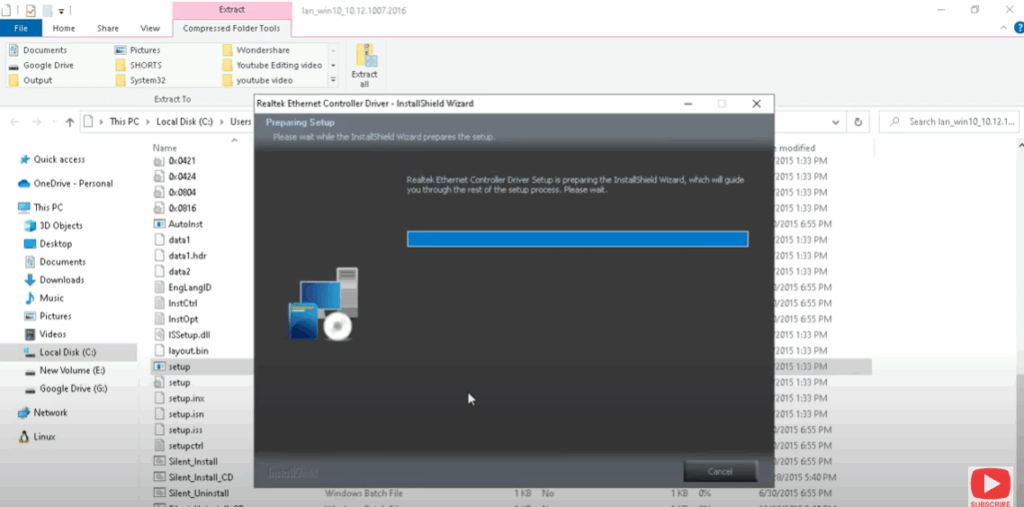1024x507 pixels.
Task: Click Local Disk (C:) in address bar
Action: coord(185,122)
